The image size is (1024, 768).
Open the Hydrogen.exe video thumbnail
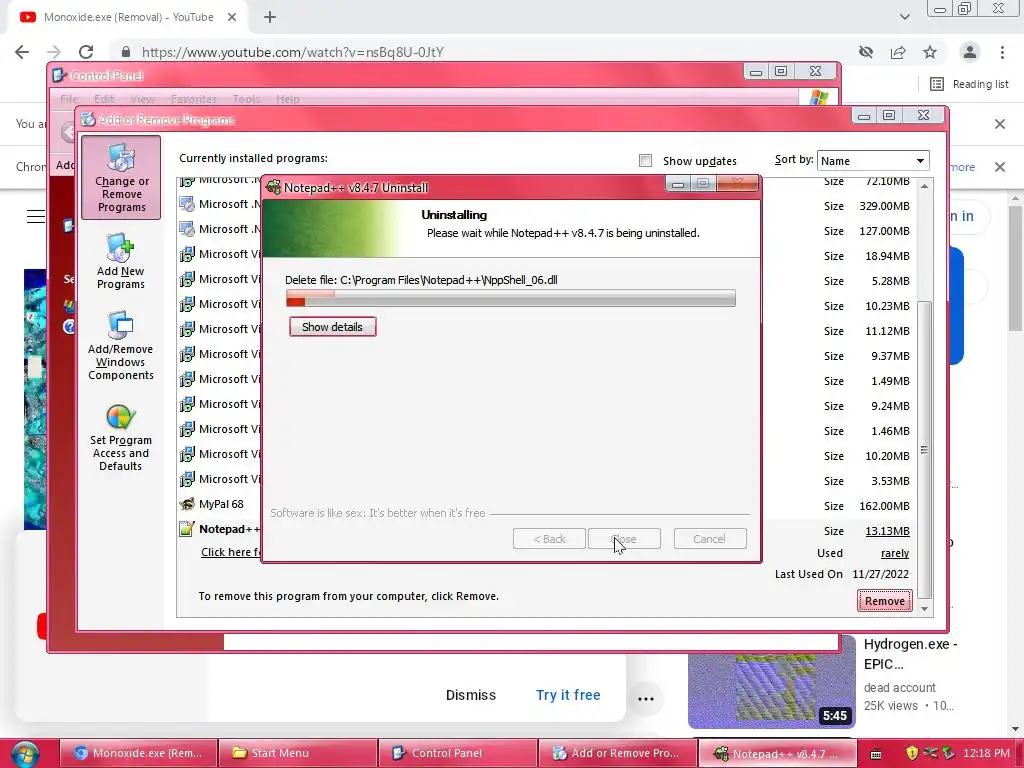[x=771, y=681]
